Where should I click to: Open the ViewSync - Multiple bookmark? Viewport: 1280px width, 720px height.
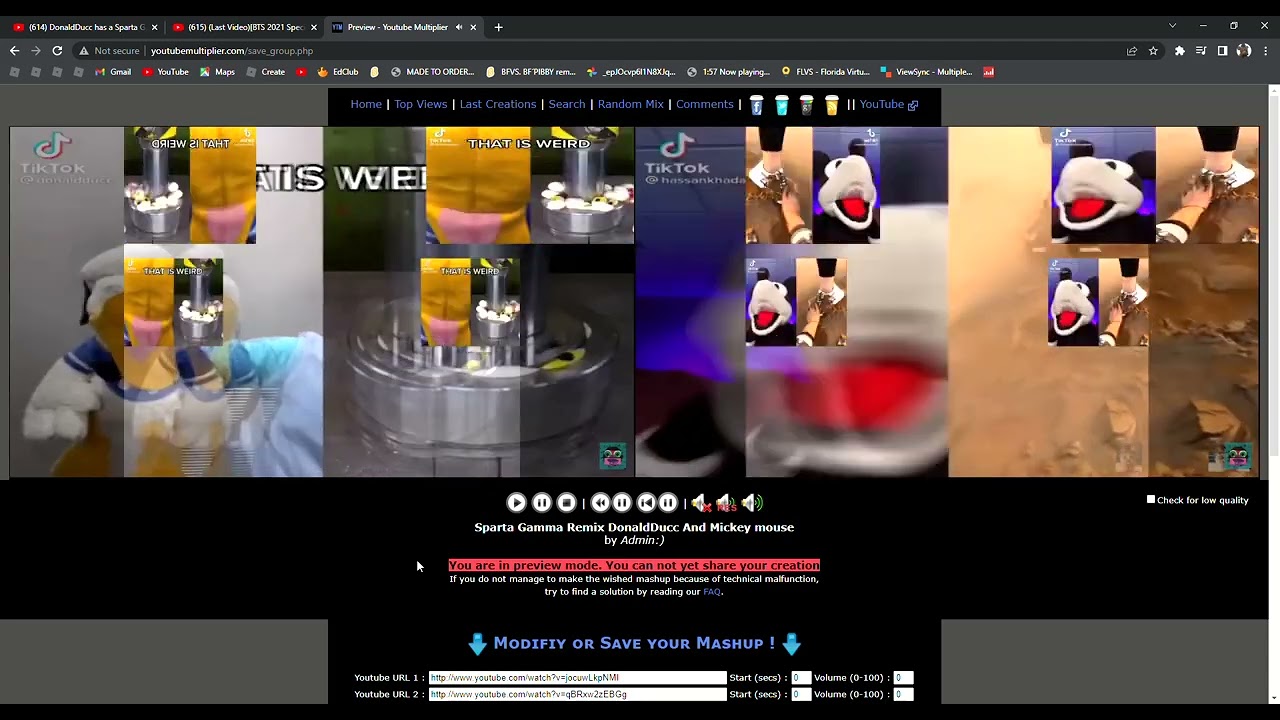(926, 72)
